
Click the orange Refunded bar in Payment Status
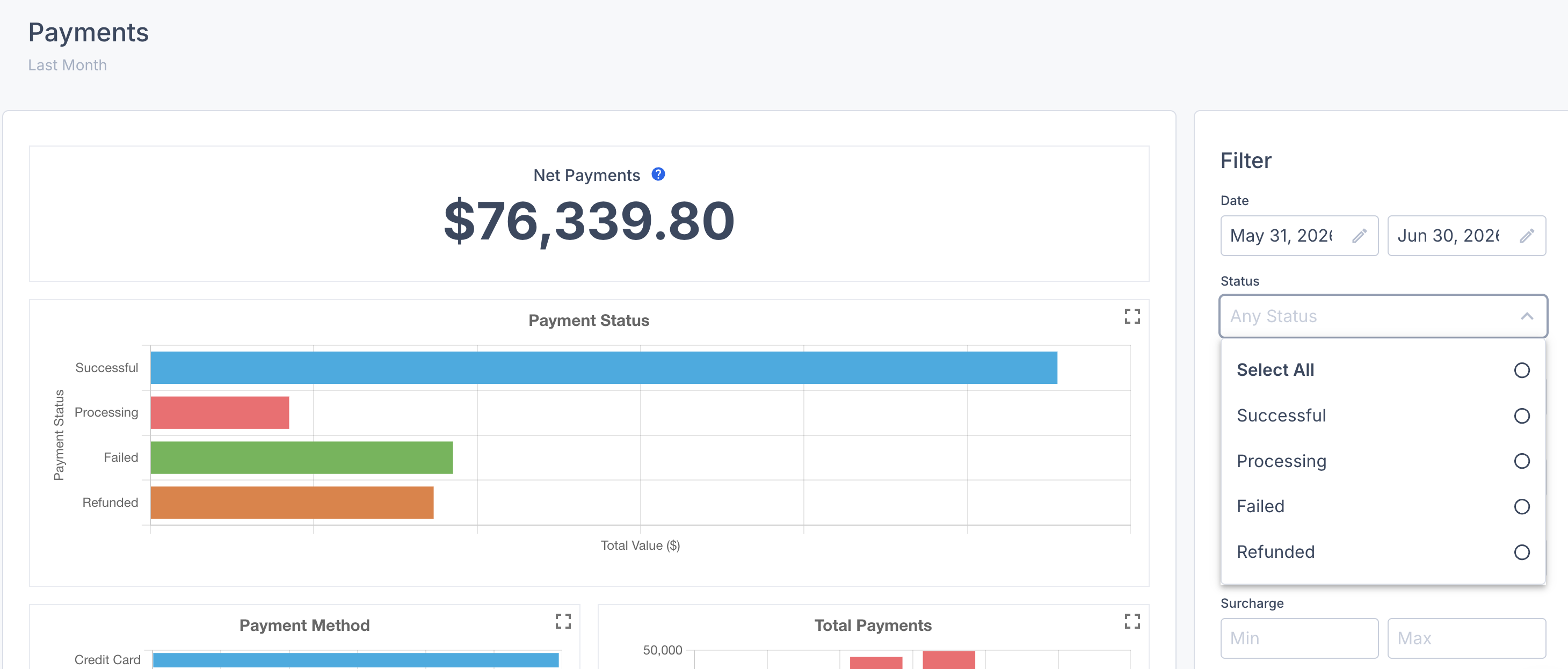coord(292,502)
